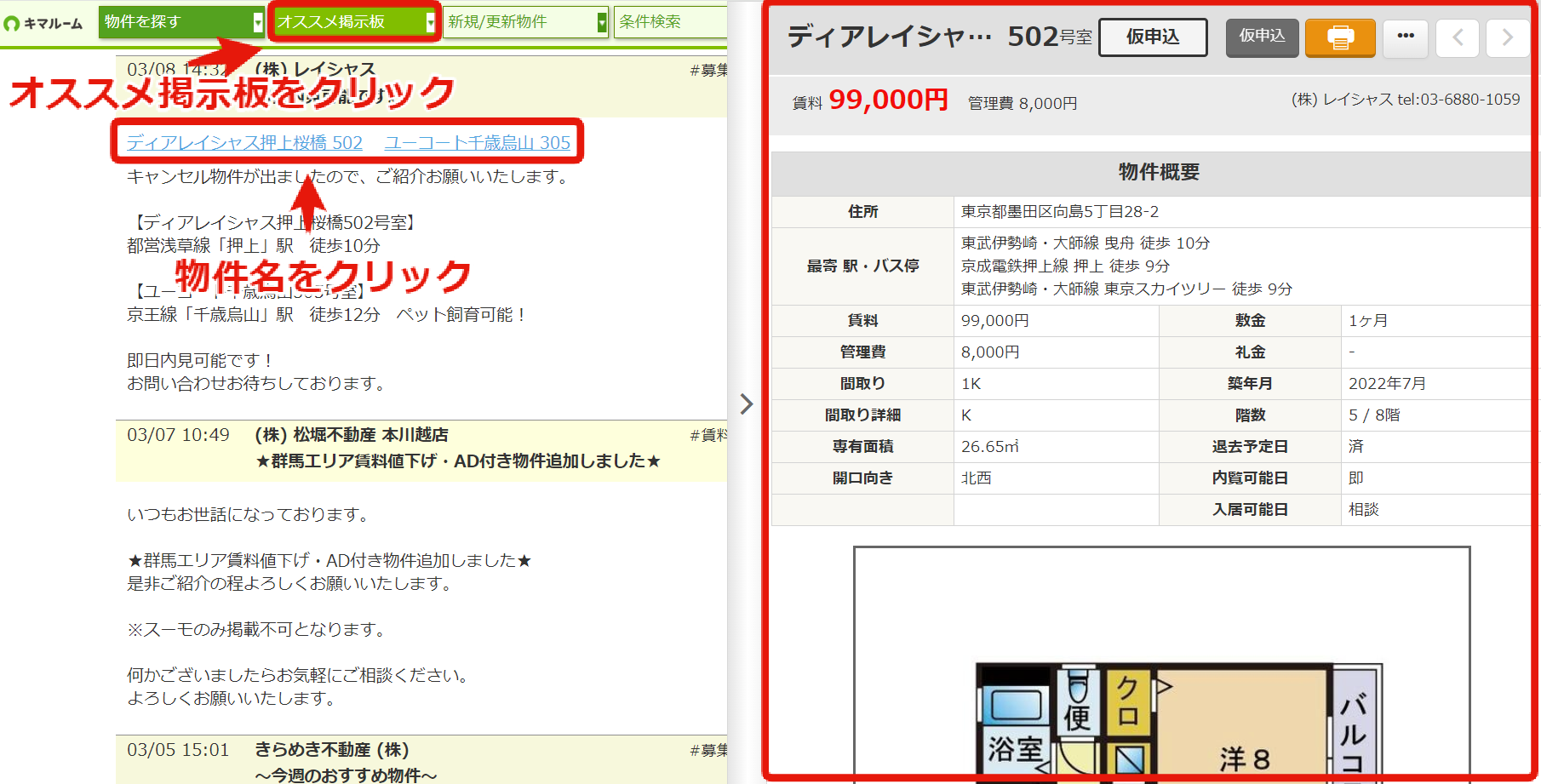The width and height of the screenshot is (1541, 784).
Task: Click the white 仮申込 button beside the title
Action: coord(1153,37)
